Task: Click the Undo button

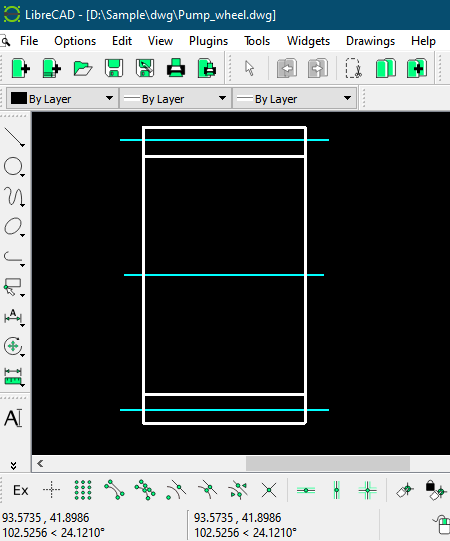Action: pos(287,68)
